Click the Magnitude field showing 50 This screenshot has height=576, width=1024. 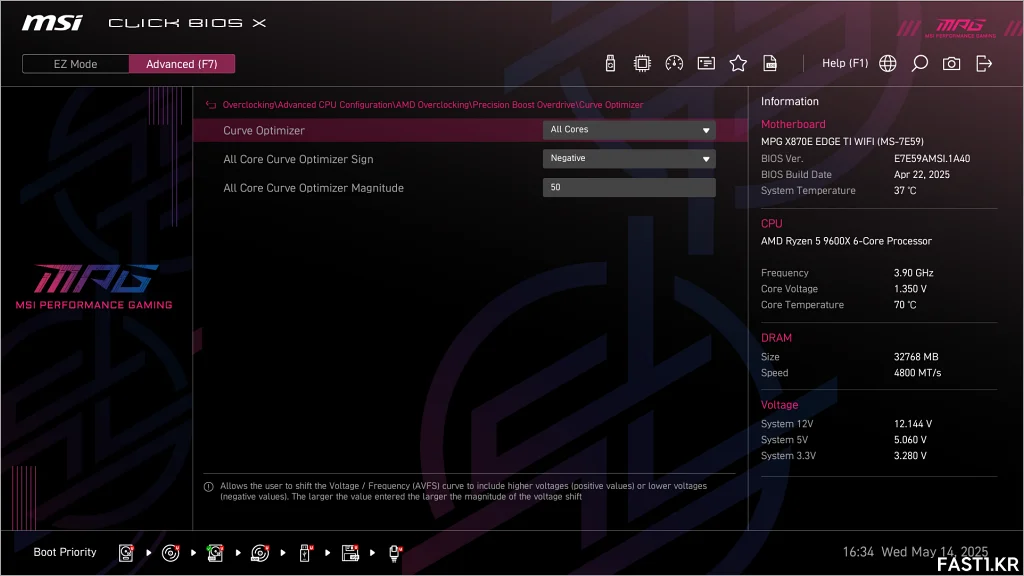[x=629, y=187]
